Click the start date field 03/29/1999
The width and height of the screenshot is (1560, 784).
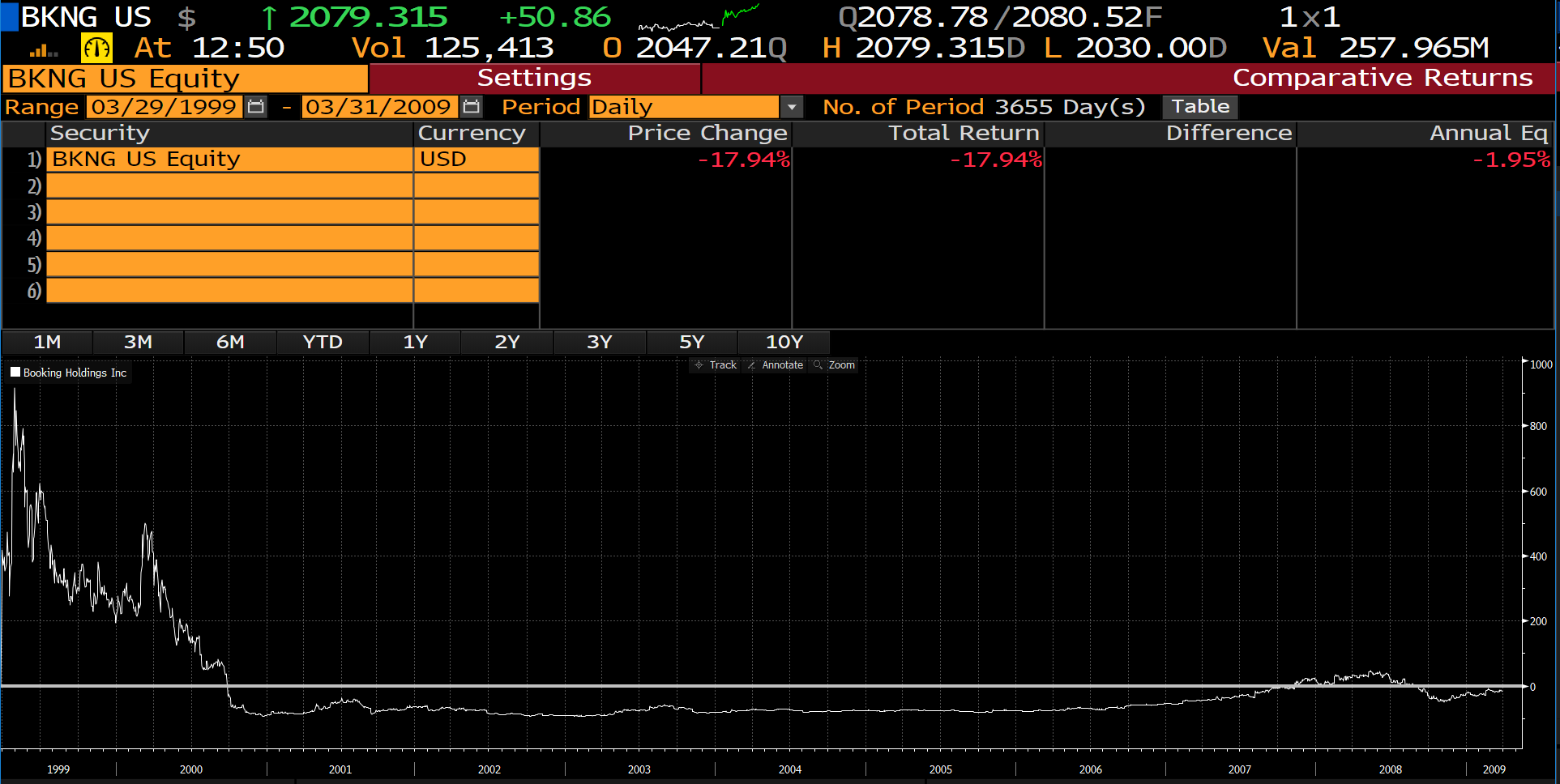164,107
